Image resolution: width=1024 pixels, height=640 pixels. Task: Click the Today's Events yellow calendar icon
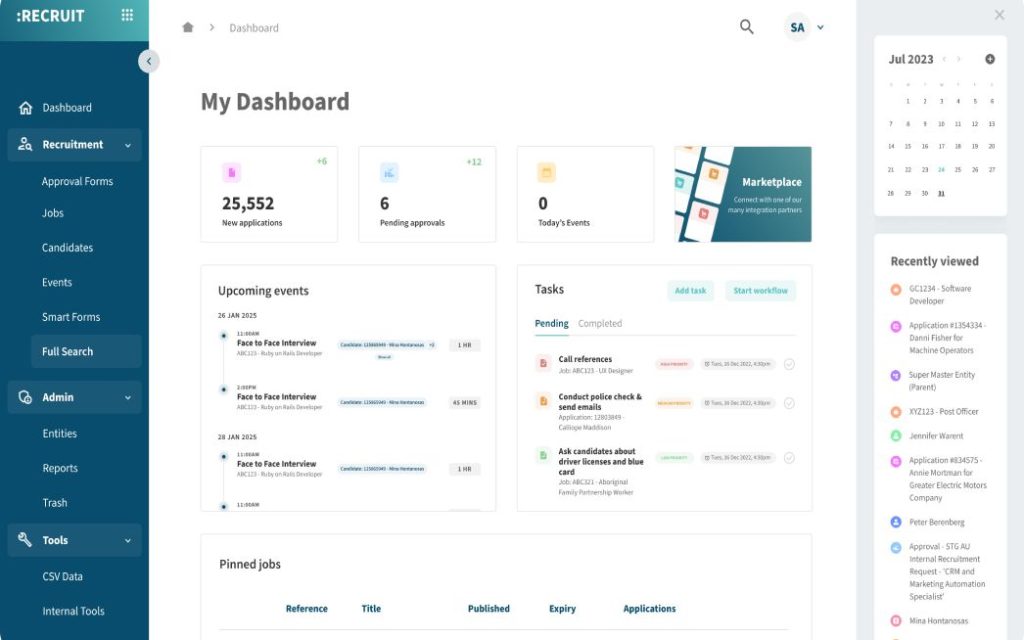[546, 173]
